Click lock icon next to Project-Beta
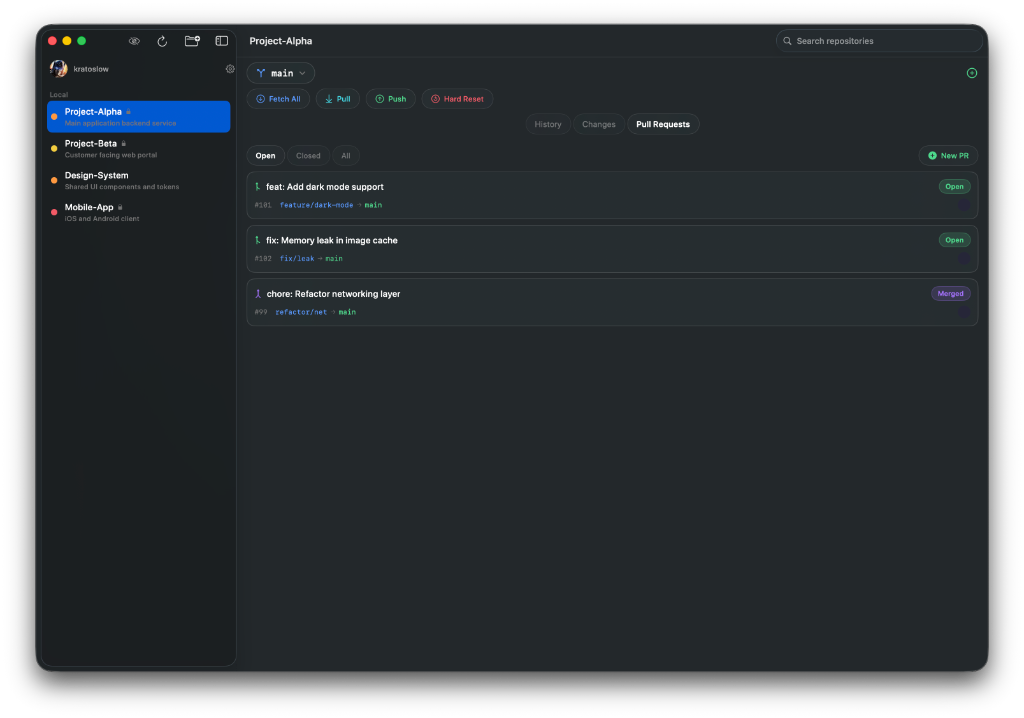 point(123,144)
